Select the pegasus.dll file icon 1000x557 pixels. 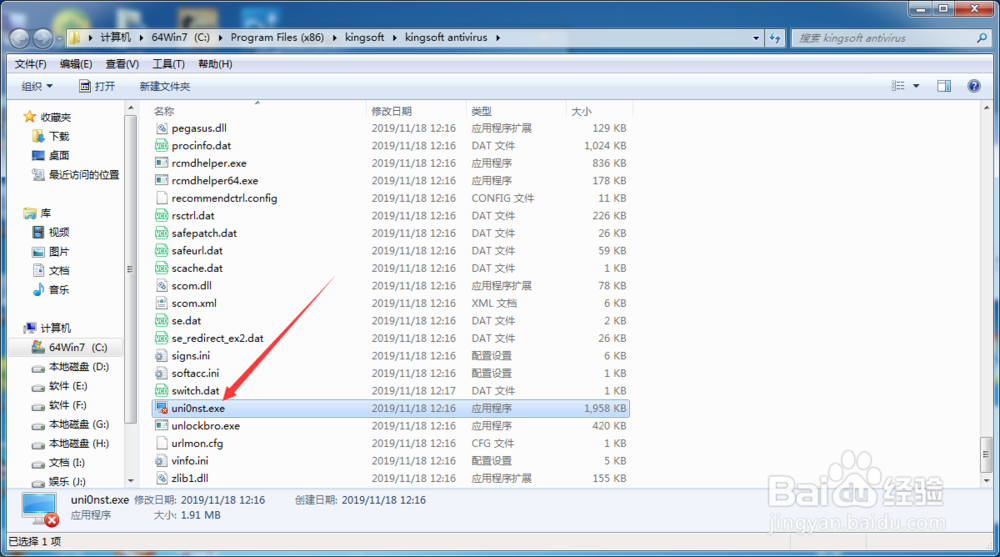[x=161, y=128]
